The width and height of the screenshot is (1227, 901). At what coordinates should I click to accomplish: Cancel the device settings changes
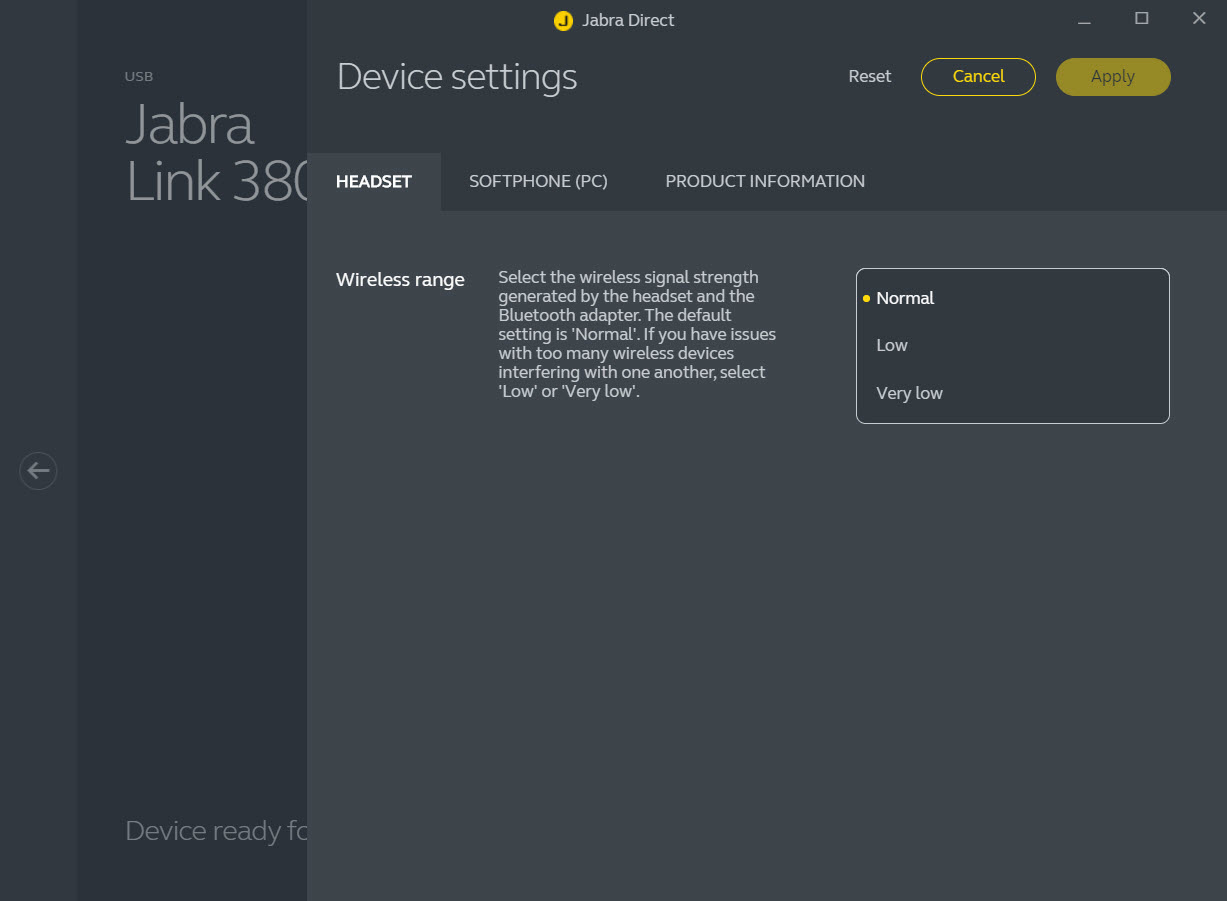click(978, 76)
